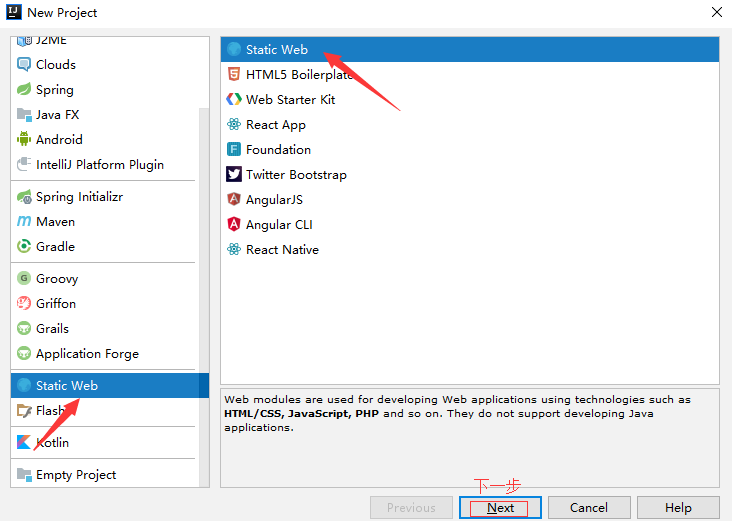Click the Griffon icon
This screenshot has height=521, width=732.
coord(24,303)
